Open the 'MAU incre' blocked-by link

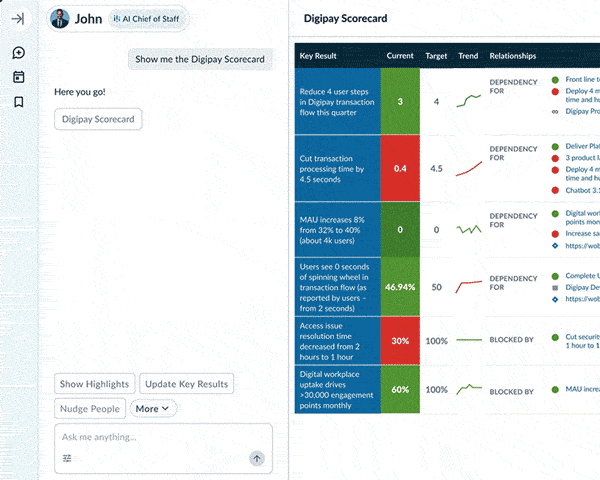582,389
